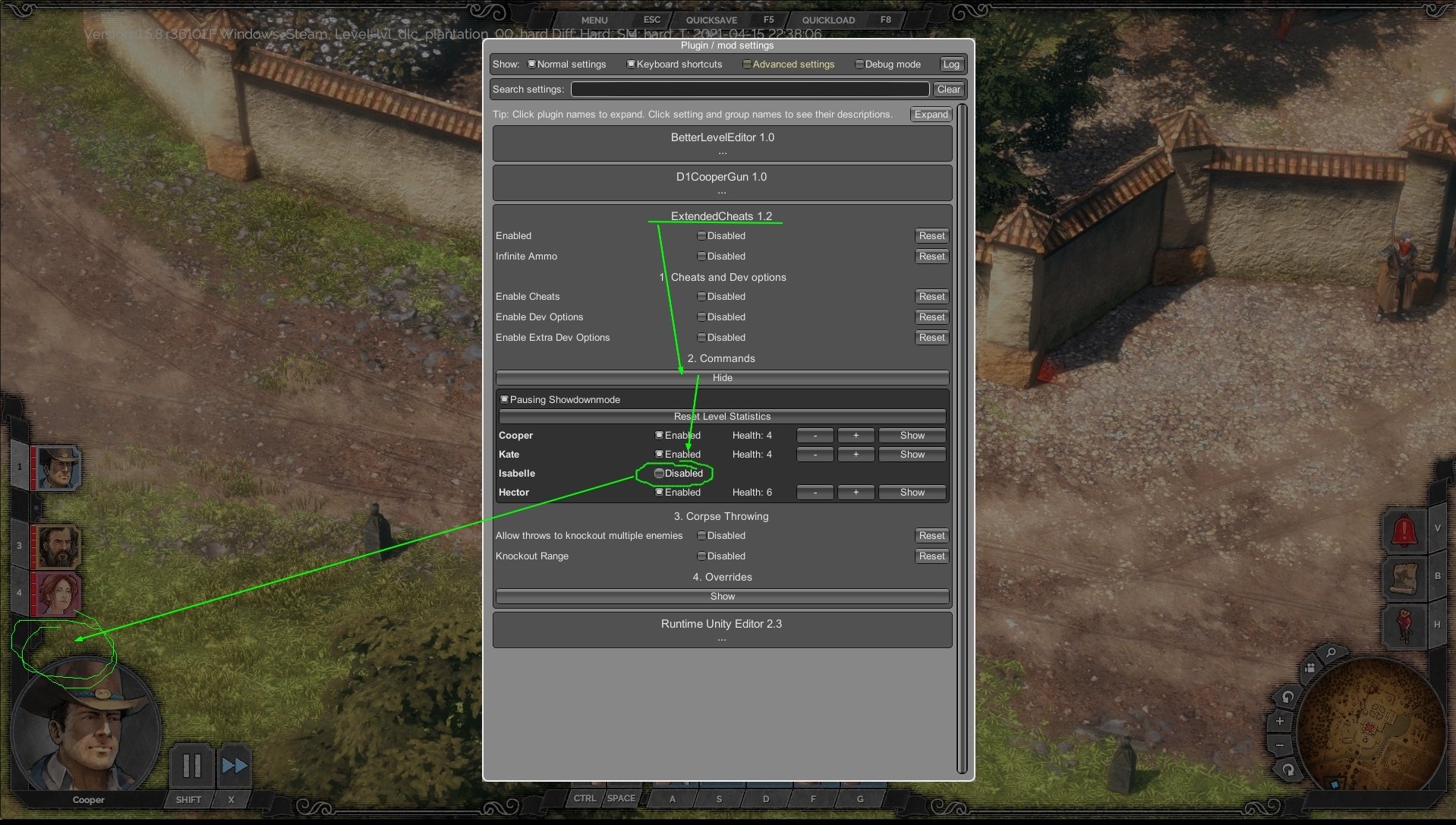Click the B hotkey tab by the scroll
The height and width of the screenshot is (825, 1456).
(1437, 576)
